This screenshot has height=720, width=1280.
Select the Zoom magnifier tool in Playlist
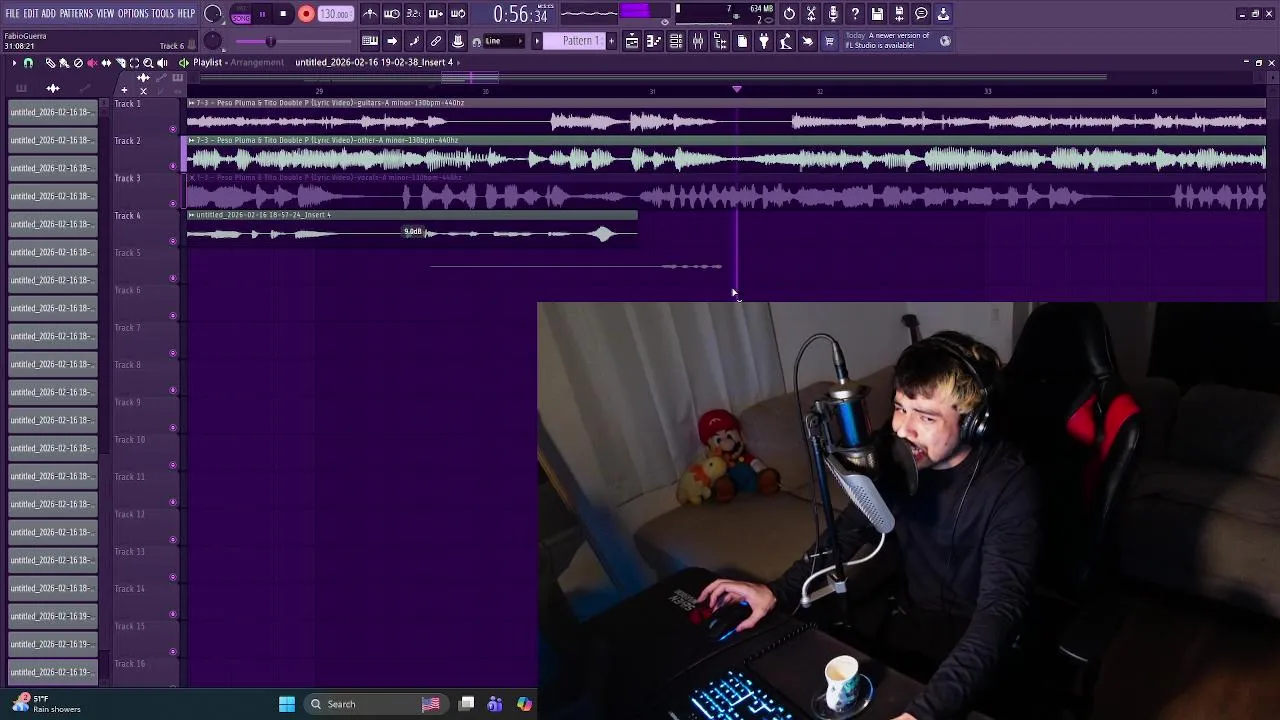pos(148,63)
